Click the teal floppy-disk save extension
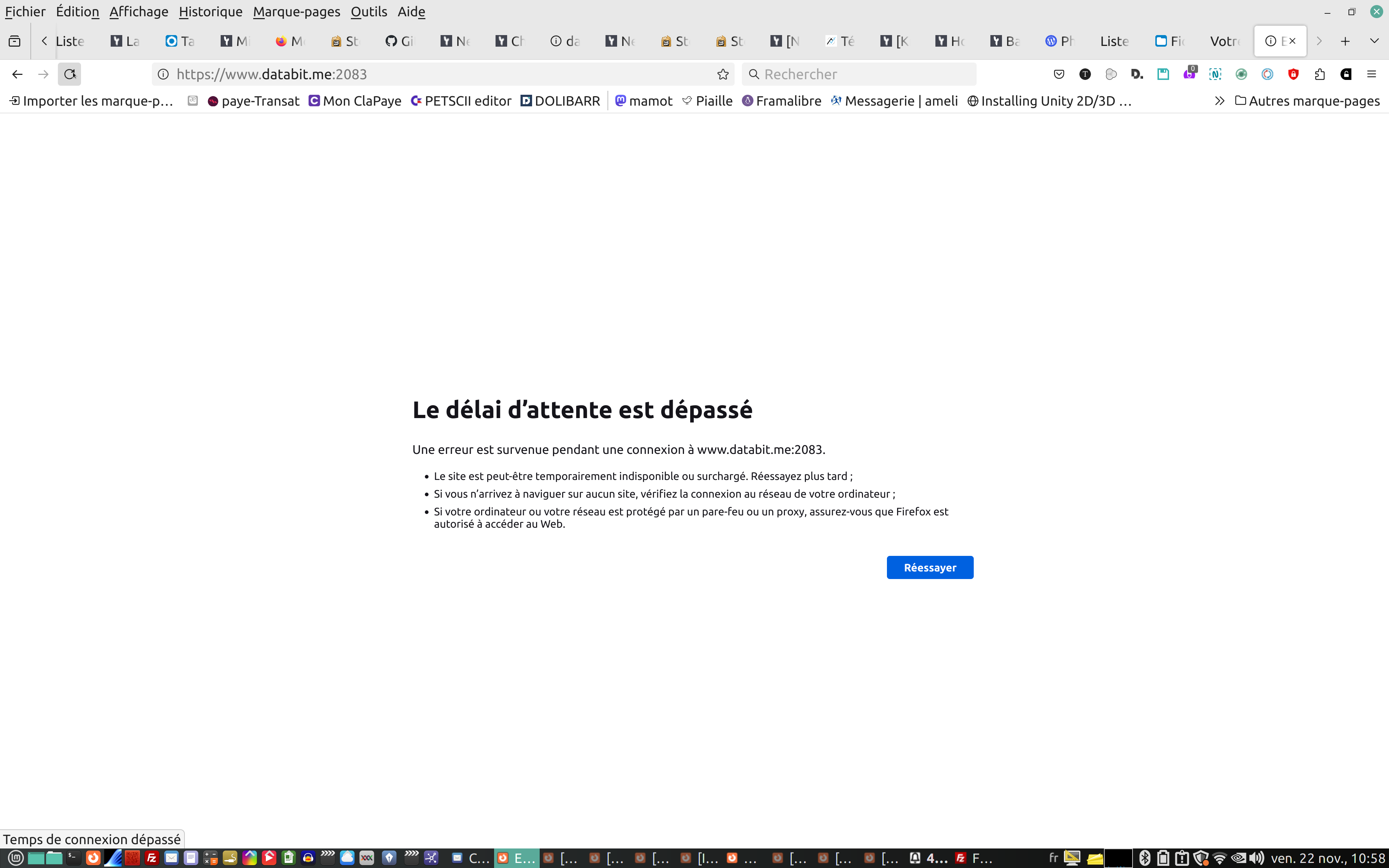Screen dimensions: 1389x868 coord(1163,74)
